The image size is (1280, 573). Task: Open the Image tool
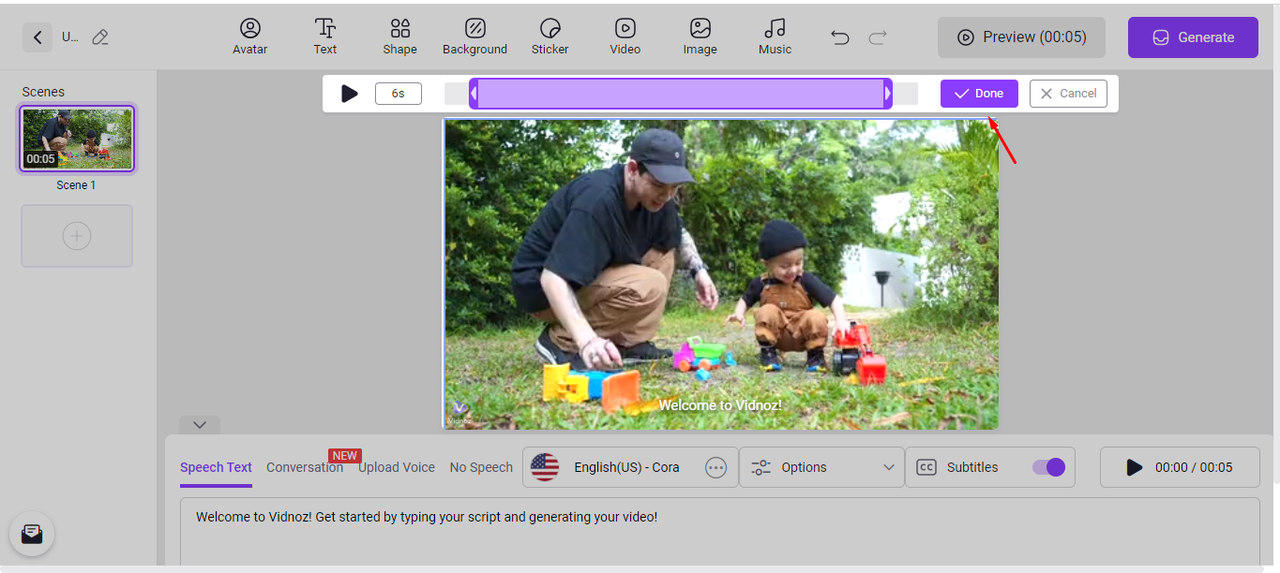700,37
